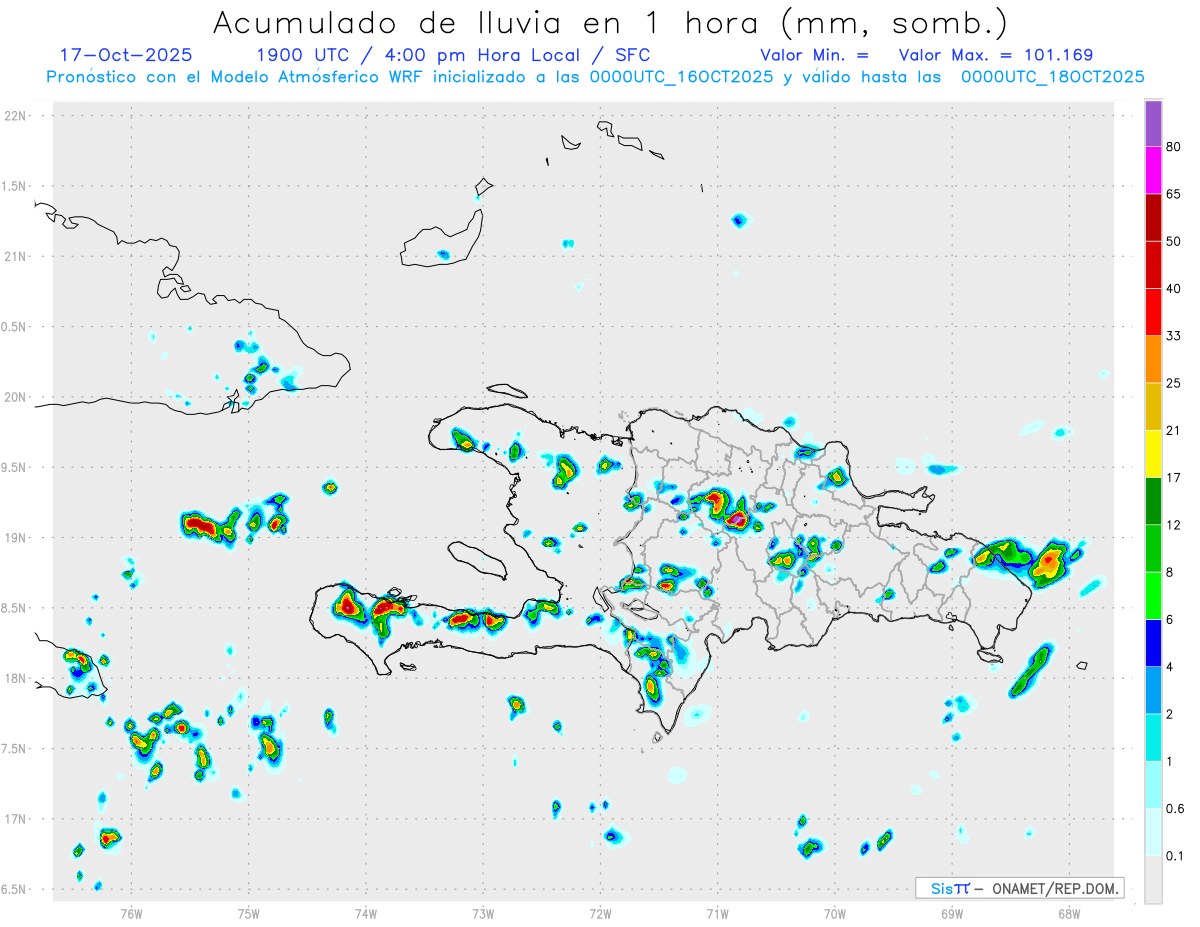Pick the dark green legend band between 12 and 17
The image size is (1200, 927).
1153,501
